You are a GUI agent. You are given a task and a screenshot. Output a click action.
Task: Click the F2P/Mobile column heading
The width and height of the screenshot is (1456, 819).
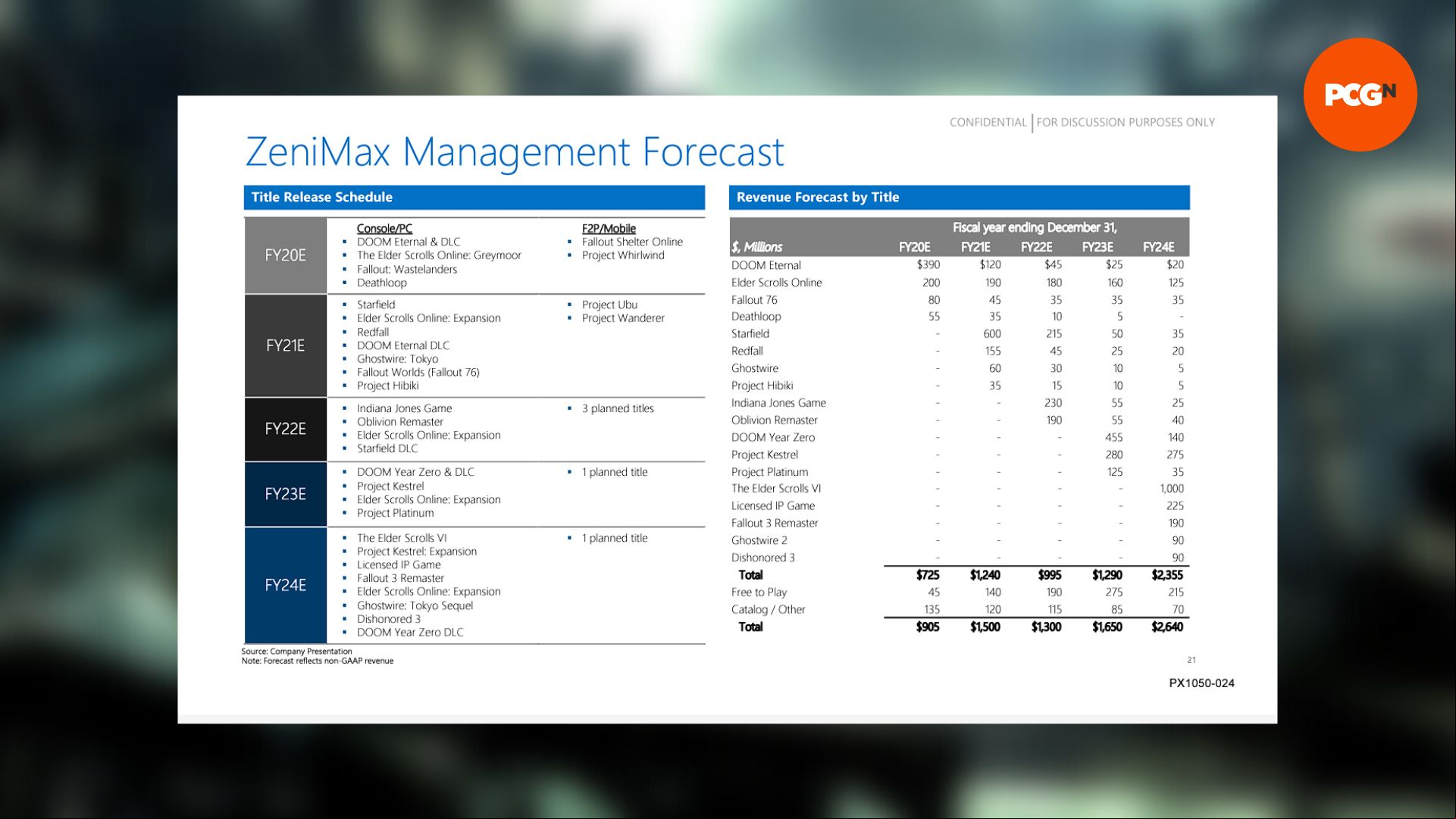click(x=609, y=228)
